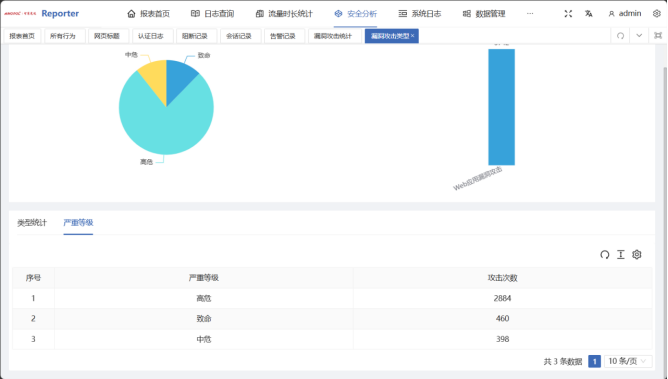Click the Web应用漏洞攻击 bar

501,107
